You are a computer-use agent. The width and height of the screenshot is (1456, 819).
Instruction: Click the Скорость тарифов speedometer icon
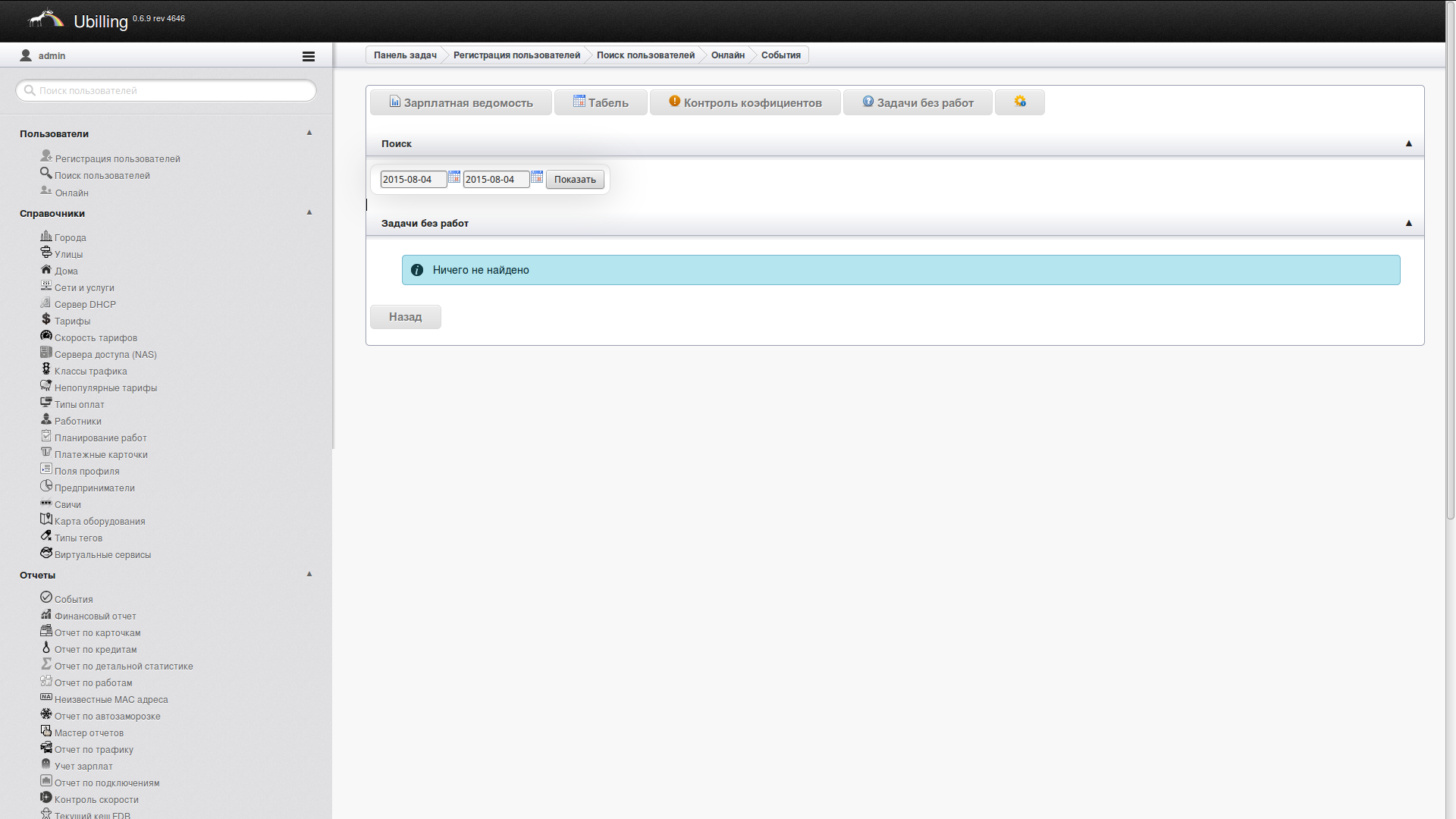(x=46, y=336)
